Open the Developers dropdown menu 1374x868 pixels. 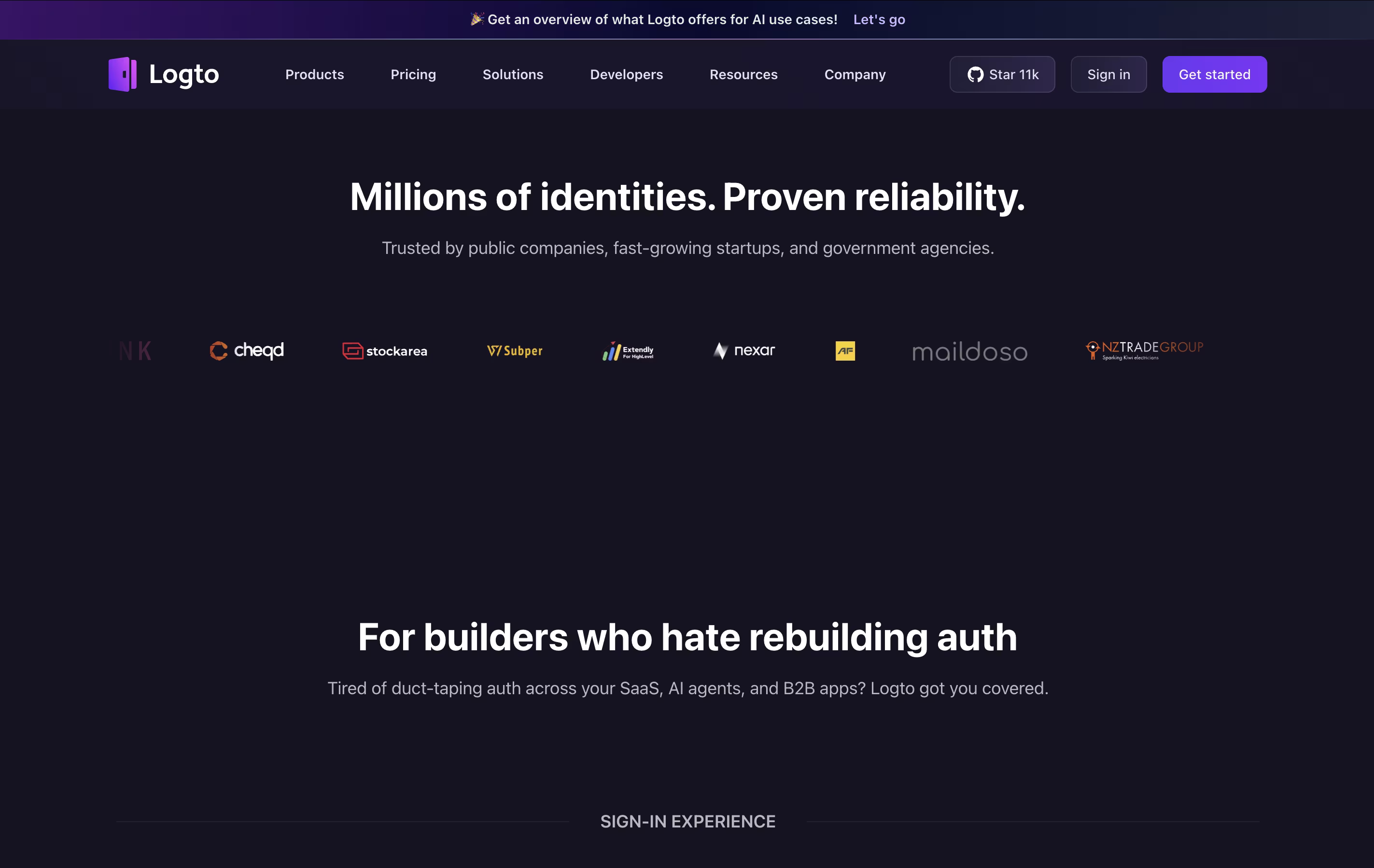(x=626, y=75)
